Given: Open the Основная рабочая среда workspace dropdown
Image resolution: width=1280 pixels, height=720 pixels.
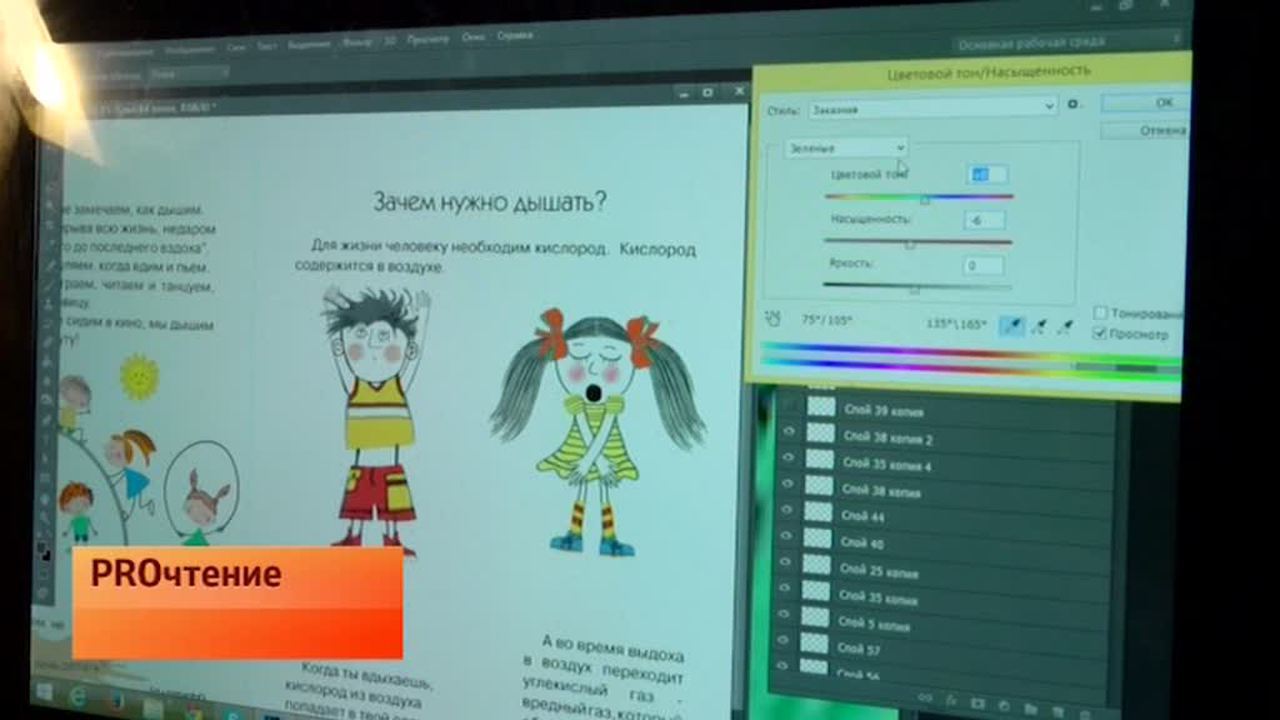Looking at the screenshot, I should (1068, 43).
